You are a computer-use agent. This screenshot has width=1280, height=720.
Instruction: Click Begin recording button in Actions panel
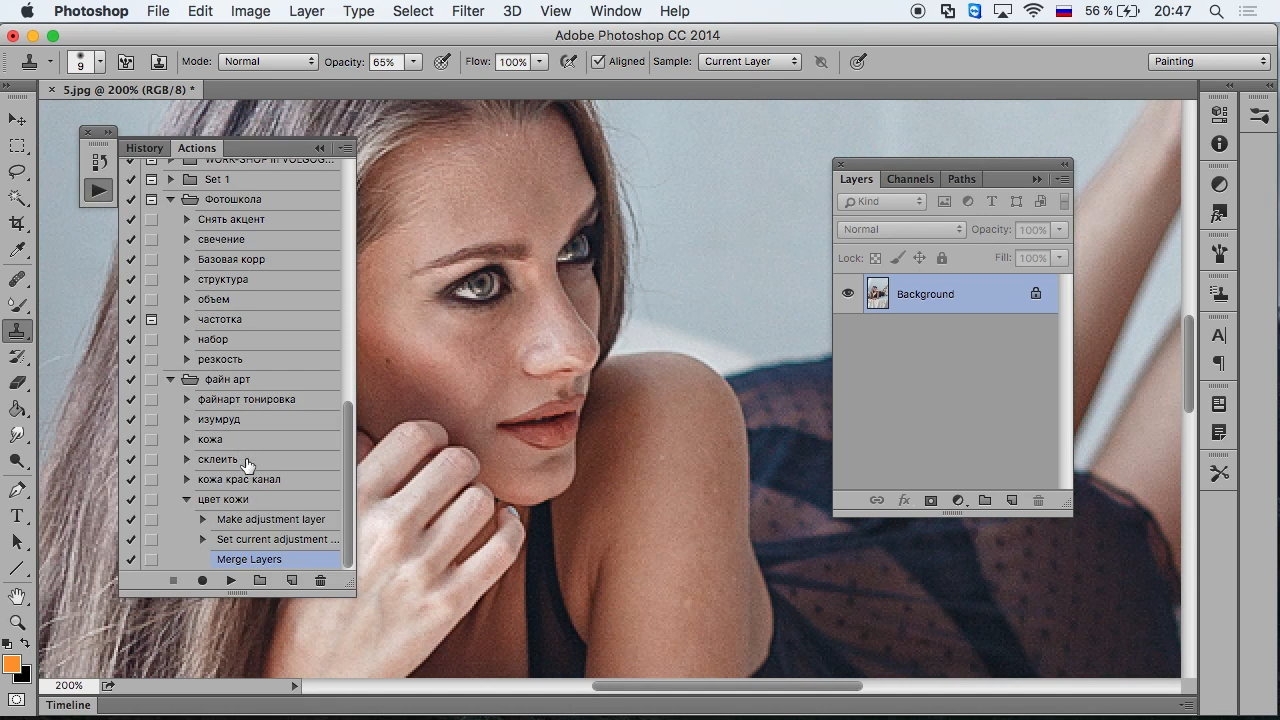[202, 580]
